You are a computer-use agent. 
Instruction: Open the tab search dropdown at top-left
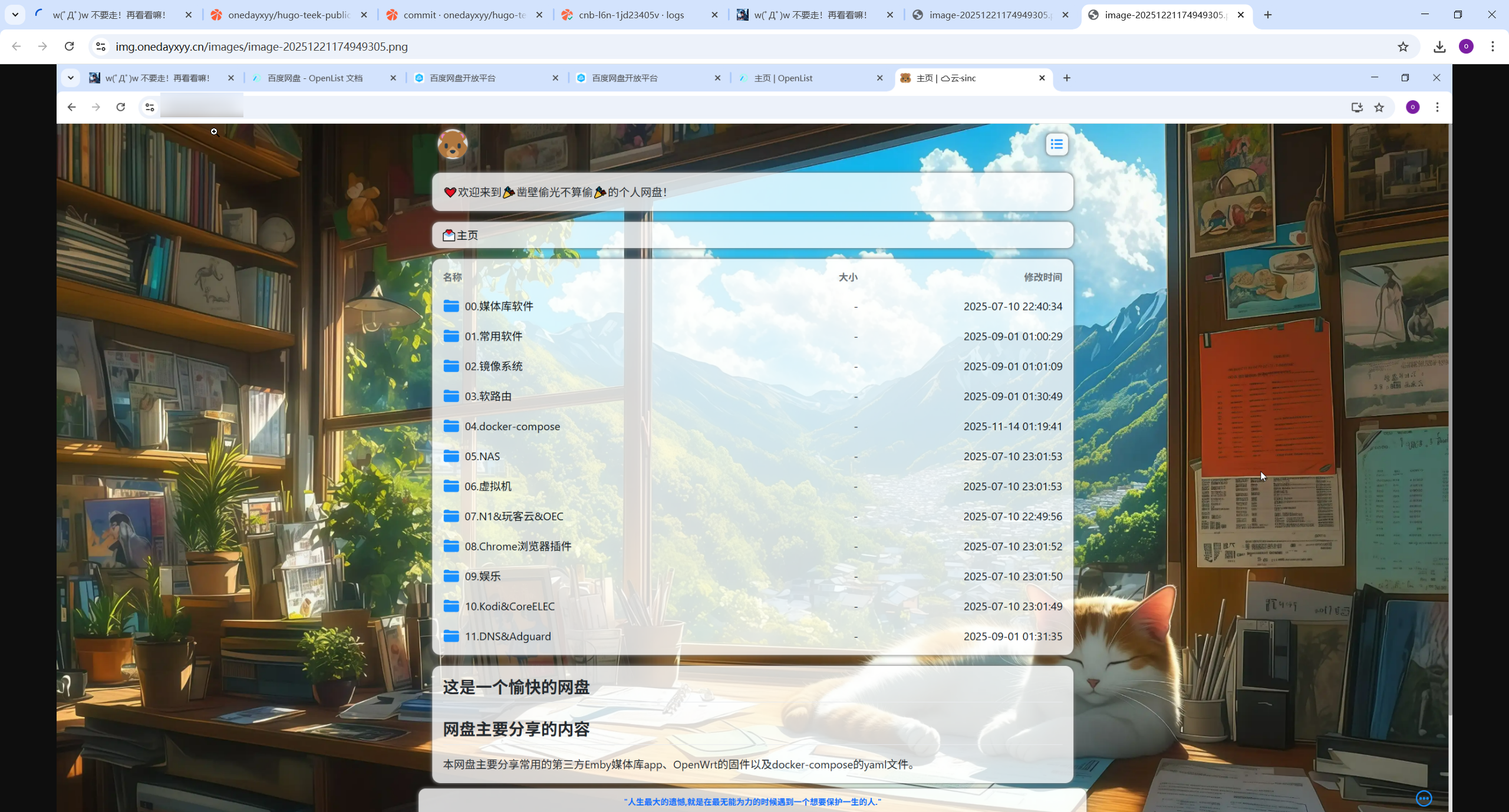pos(15,15)
